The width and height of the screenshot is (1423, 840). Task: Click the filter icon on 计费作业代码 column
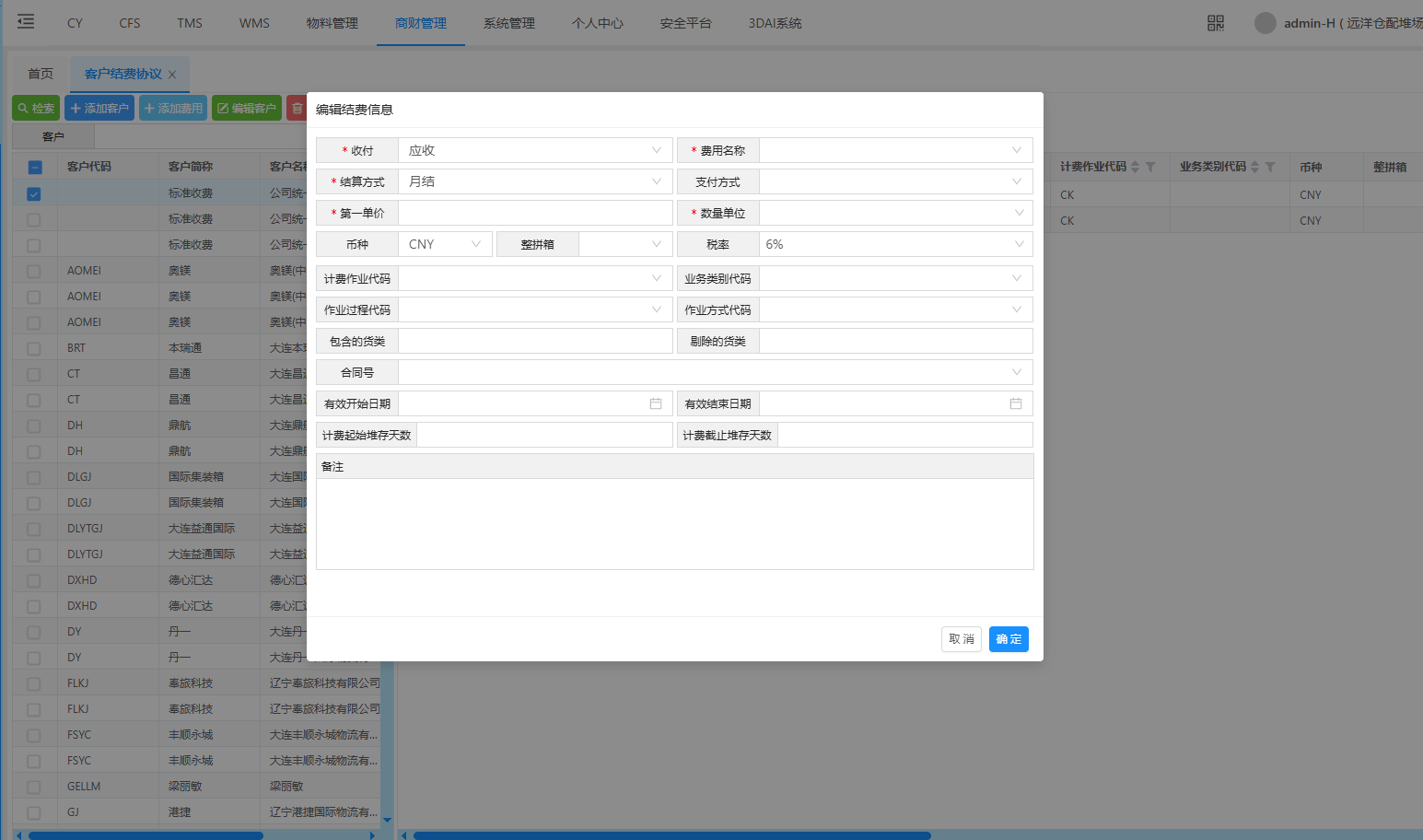click(x=1150, y=167)
